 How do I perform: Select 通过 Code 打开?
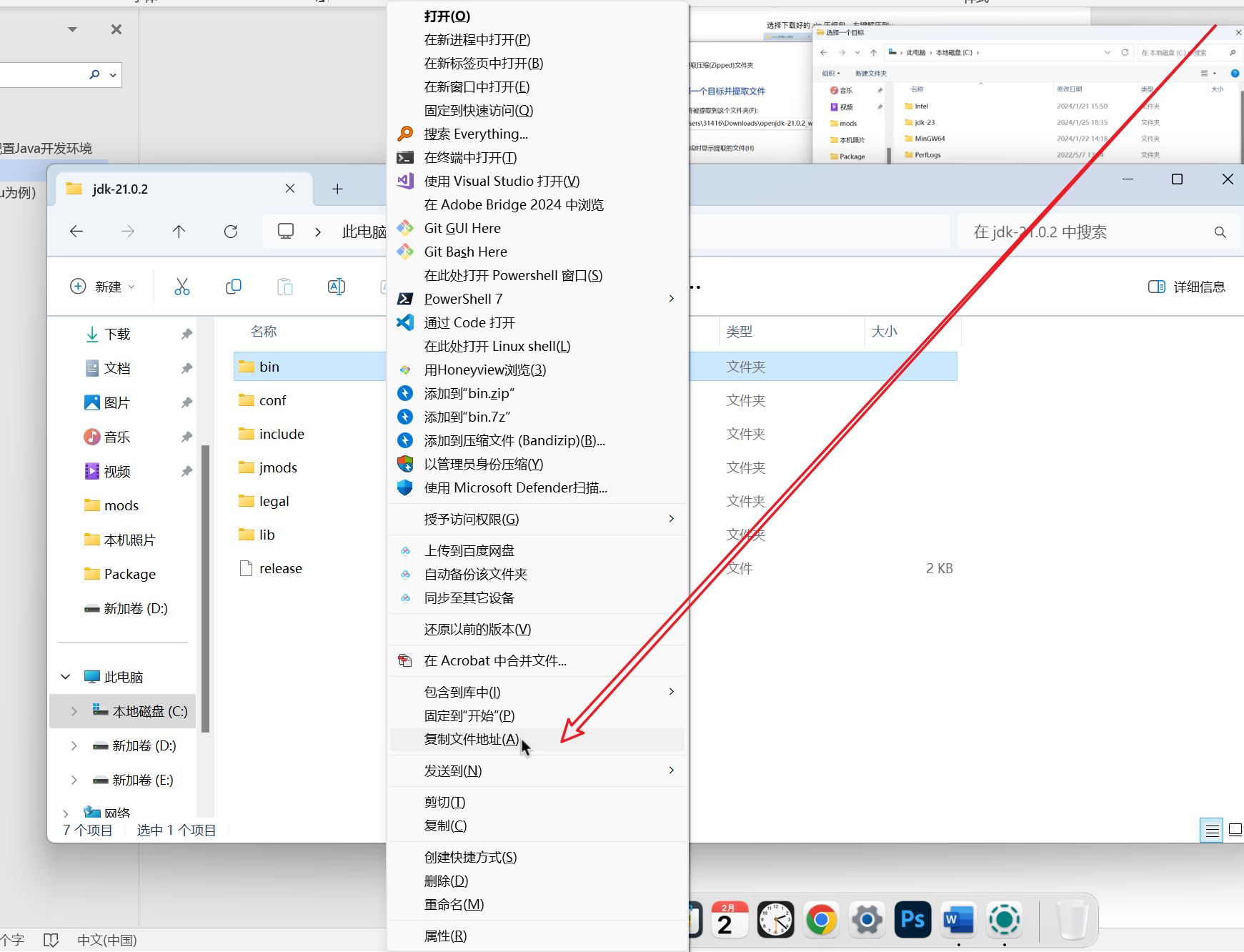pyautogui.click(x=537, y=322)
